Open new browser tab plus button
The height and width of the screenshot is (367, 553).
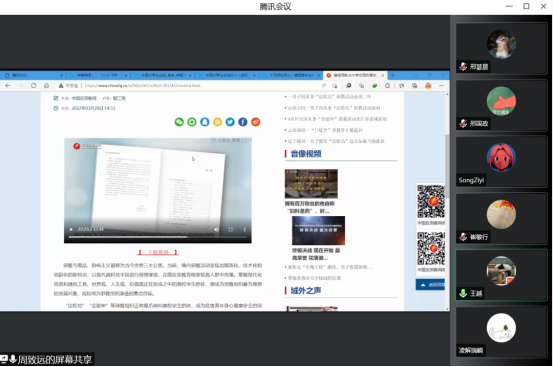pos(392,75)
